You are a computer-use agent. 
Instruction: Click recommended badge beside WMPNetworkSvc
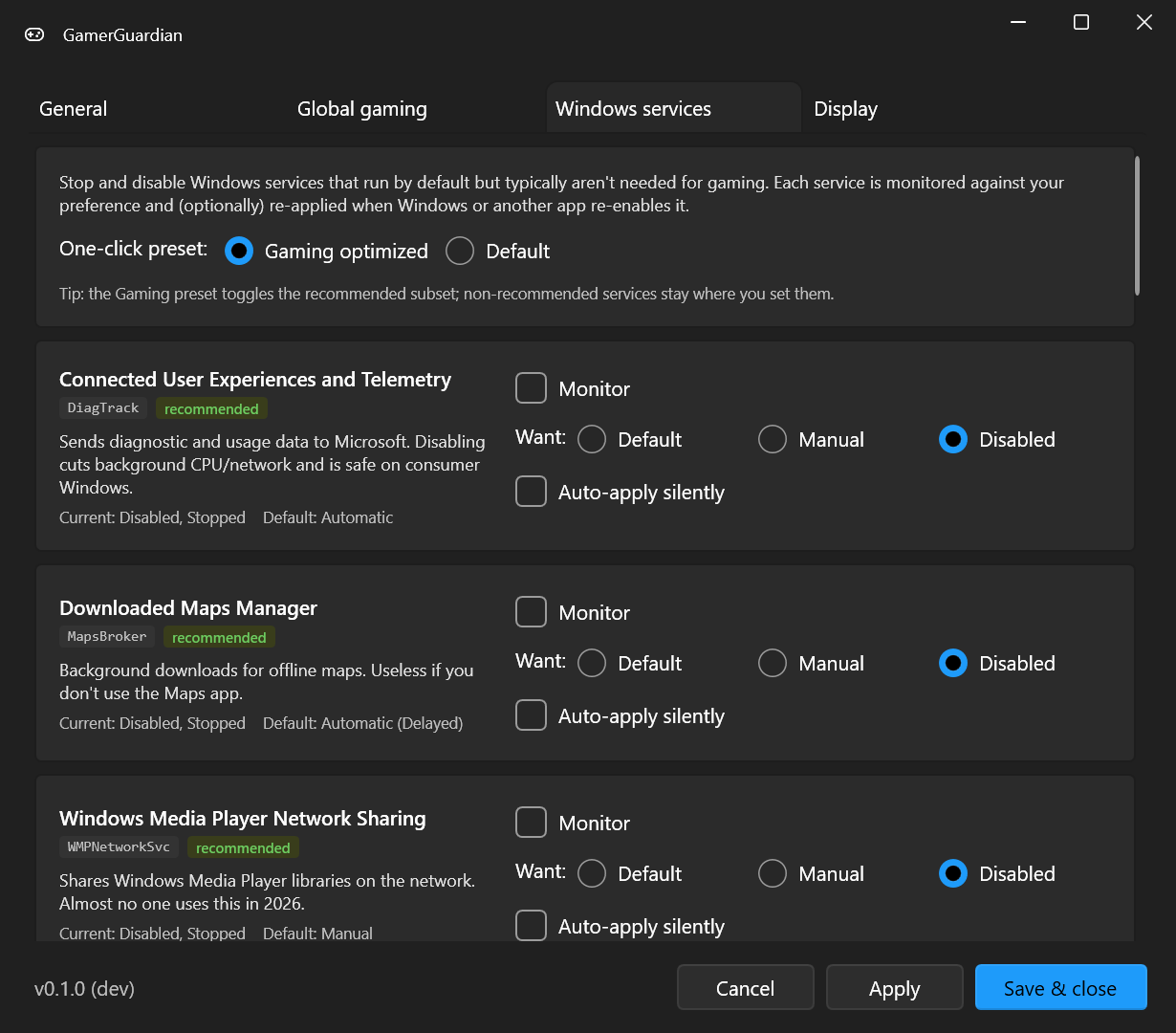pyautogui.click(x=243, y=847)
